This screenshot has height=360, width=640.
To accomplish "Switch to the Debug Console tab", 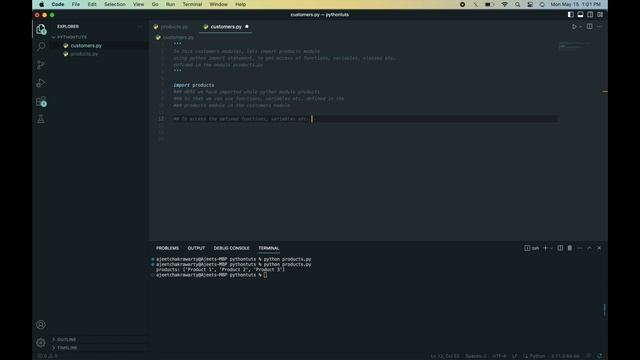I will pyautogui.click(x=231, y=248).
